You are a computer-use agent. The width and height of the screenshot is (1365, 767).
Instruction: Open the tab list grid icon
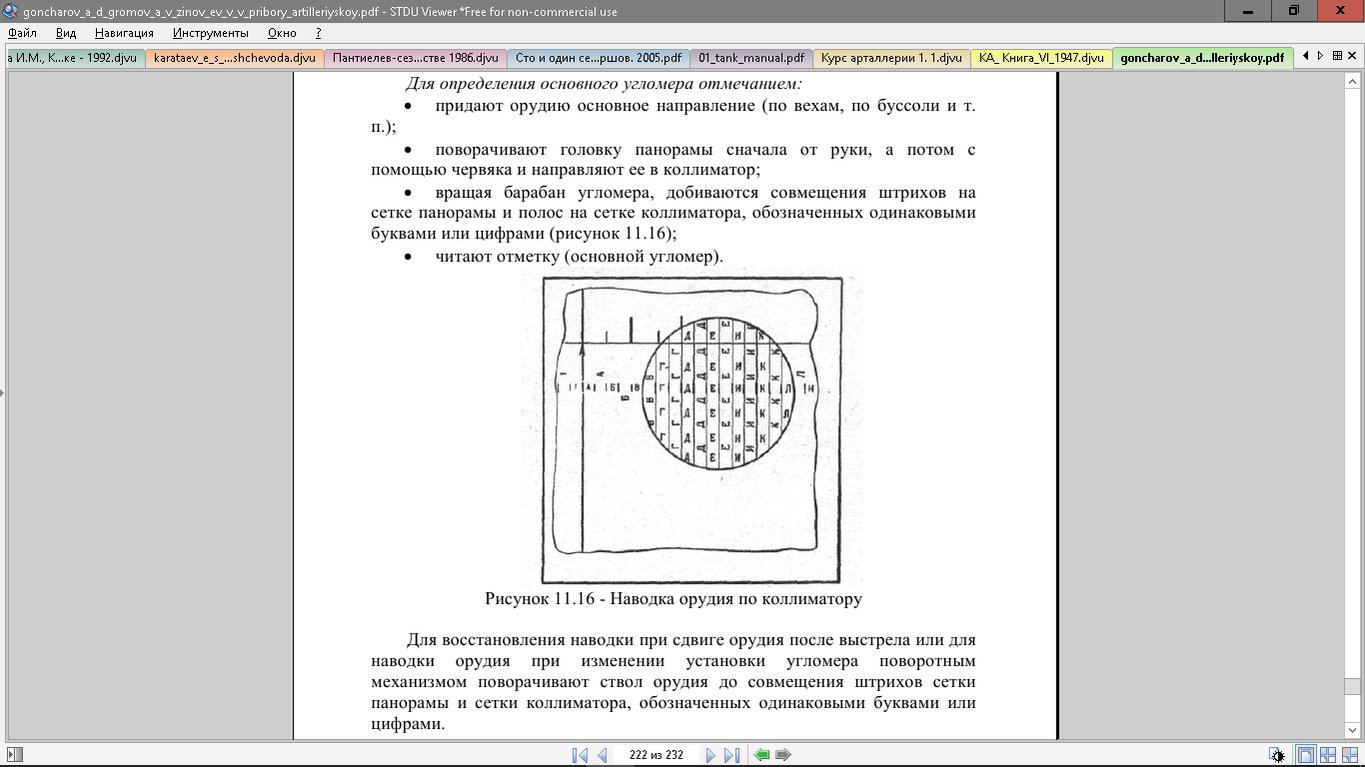(1338, 56)
